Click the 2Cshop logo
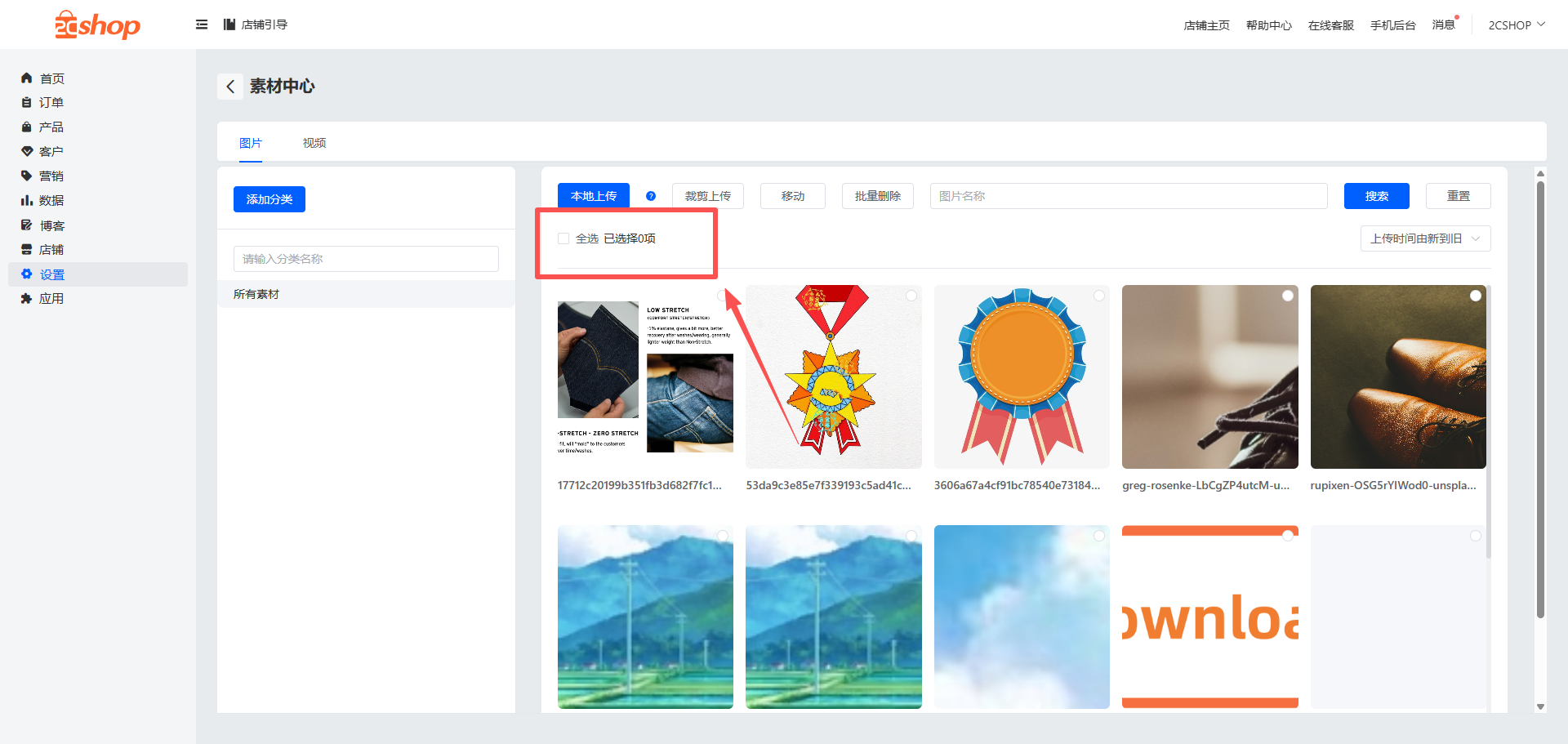 (x=97, y=25)
